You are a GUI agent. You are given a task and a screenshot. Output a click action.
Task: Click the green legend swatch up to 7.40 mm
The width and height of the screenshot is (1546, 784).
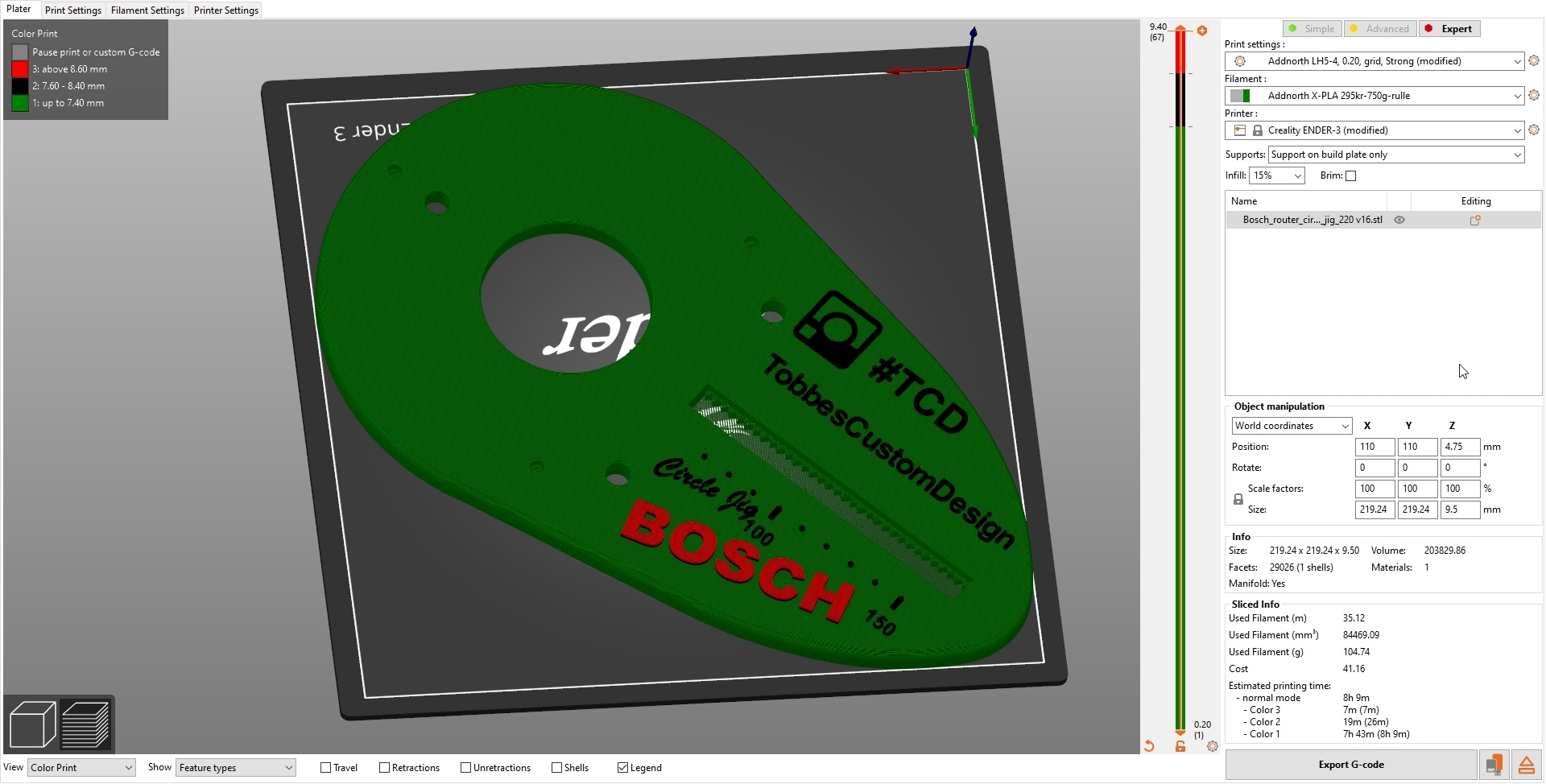[x=20, y=103]
